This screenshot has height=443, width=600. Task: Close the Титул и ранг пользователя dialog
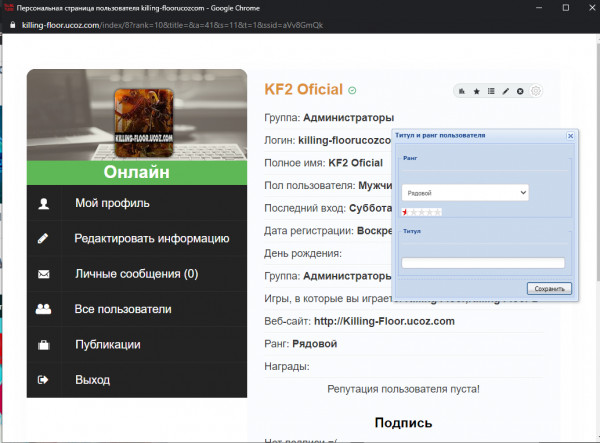pyautogui.click(x=570, y=136)
